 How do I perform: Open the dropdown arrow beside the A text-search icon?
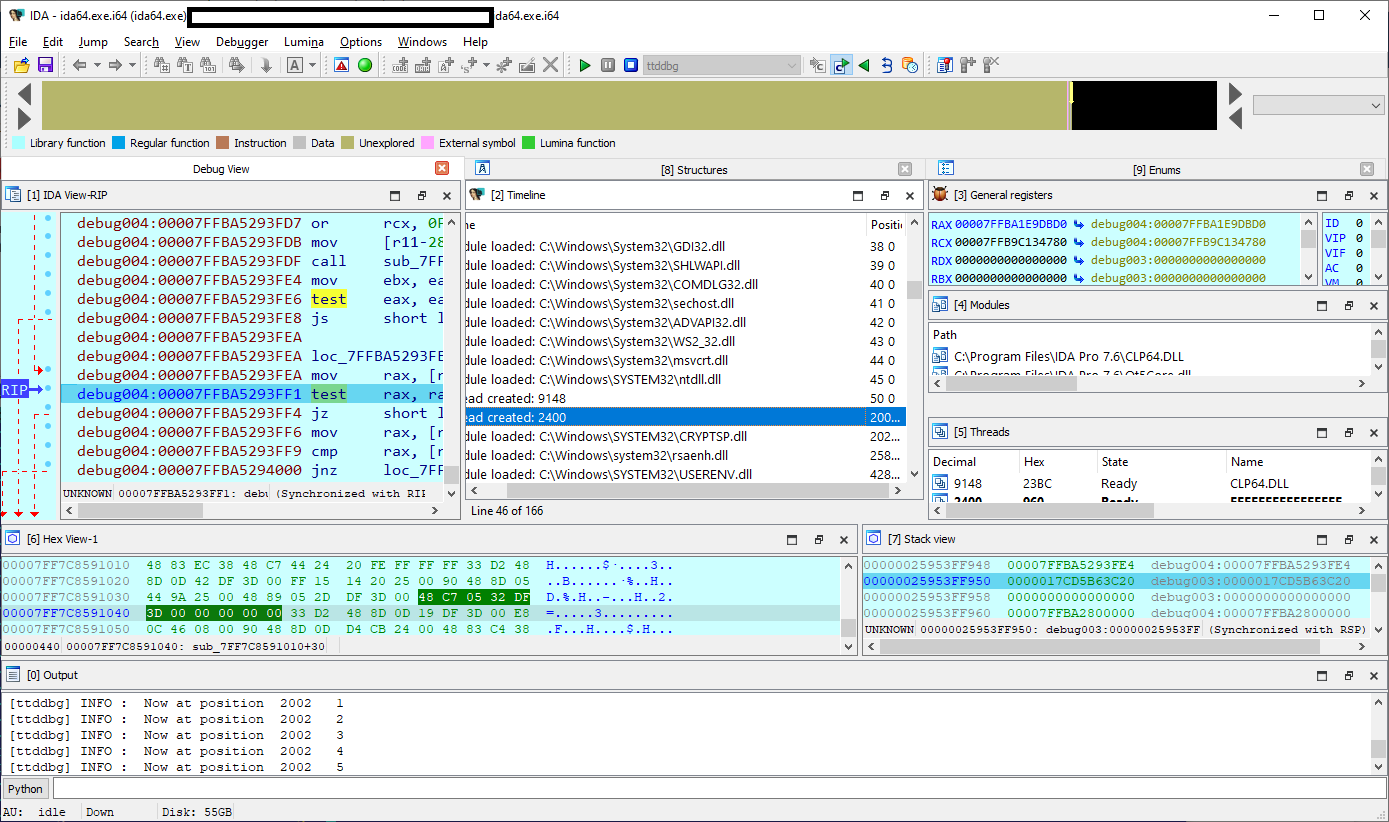313,65
